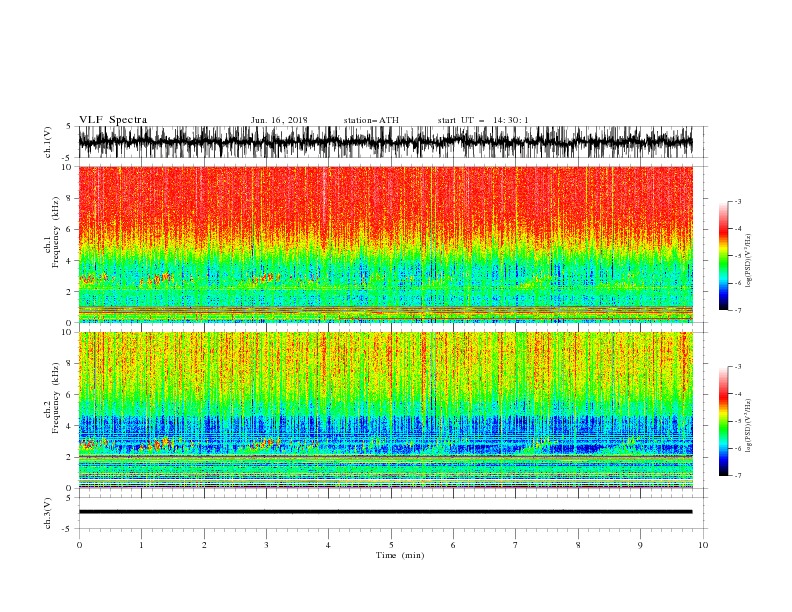
Task: Click the ch.1 spectrogram color scale bar
Action: click(723, 255)
